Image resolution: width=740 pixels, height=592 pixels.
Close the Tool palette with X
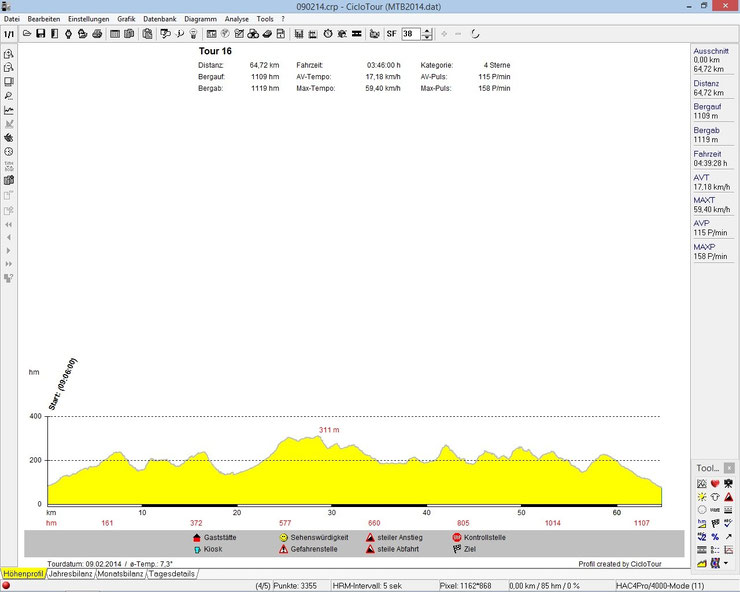click(x=729, y=468)
